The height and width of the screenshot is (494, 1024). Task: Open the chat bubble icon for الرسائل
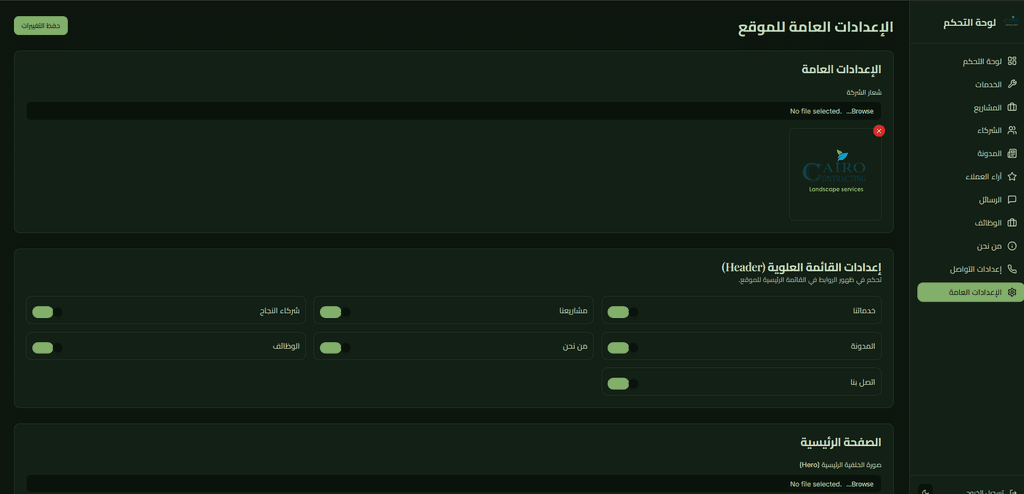pos(1012,200)
